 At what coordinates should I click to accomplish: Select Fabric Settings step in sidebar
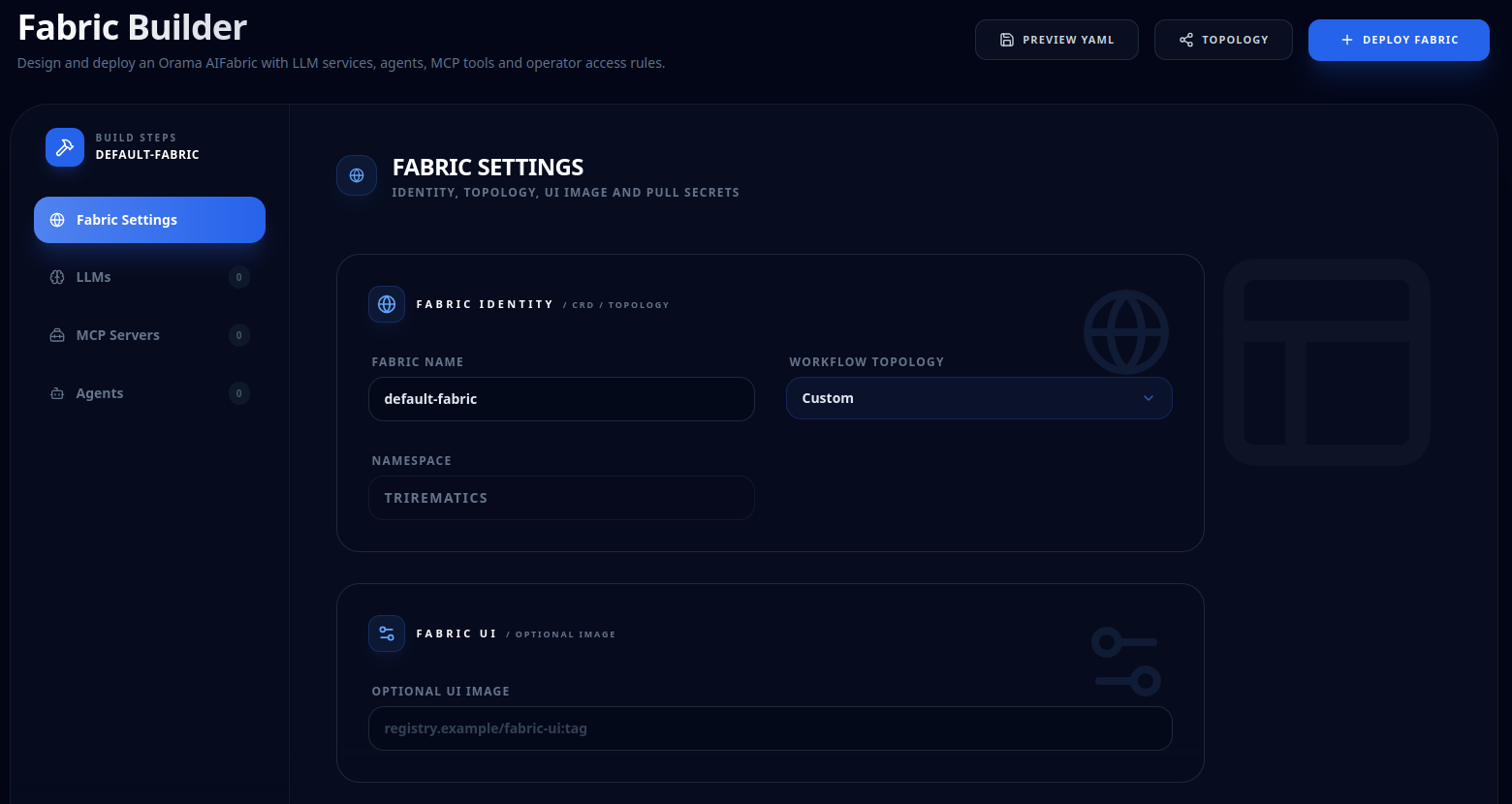click(x=149, y=220)
